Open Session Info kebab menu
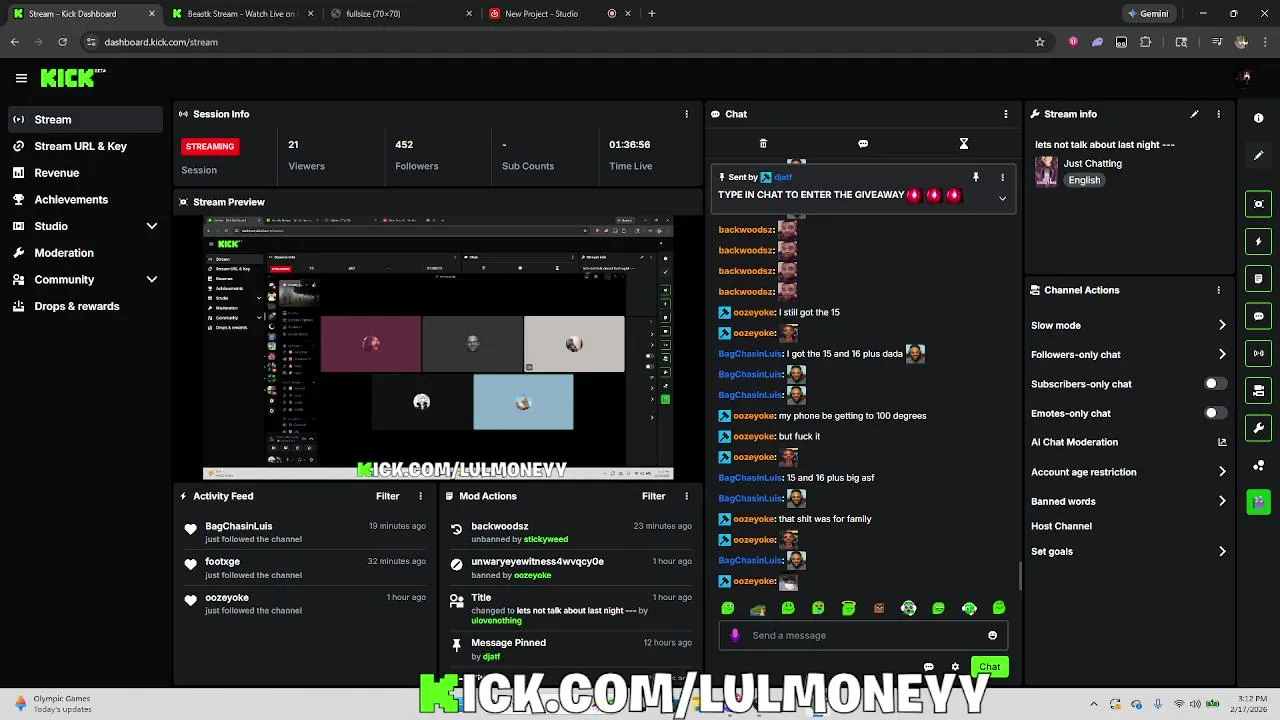The width and height of the screenshot is (1280, 720). (686, 114)
